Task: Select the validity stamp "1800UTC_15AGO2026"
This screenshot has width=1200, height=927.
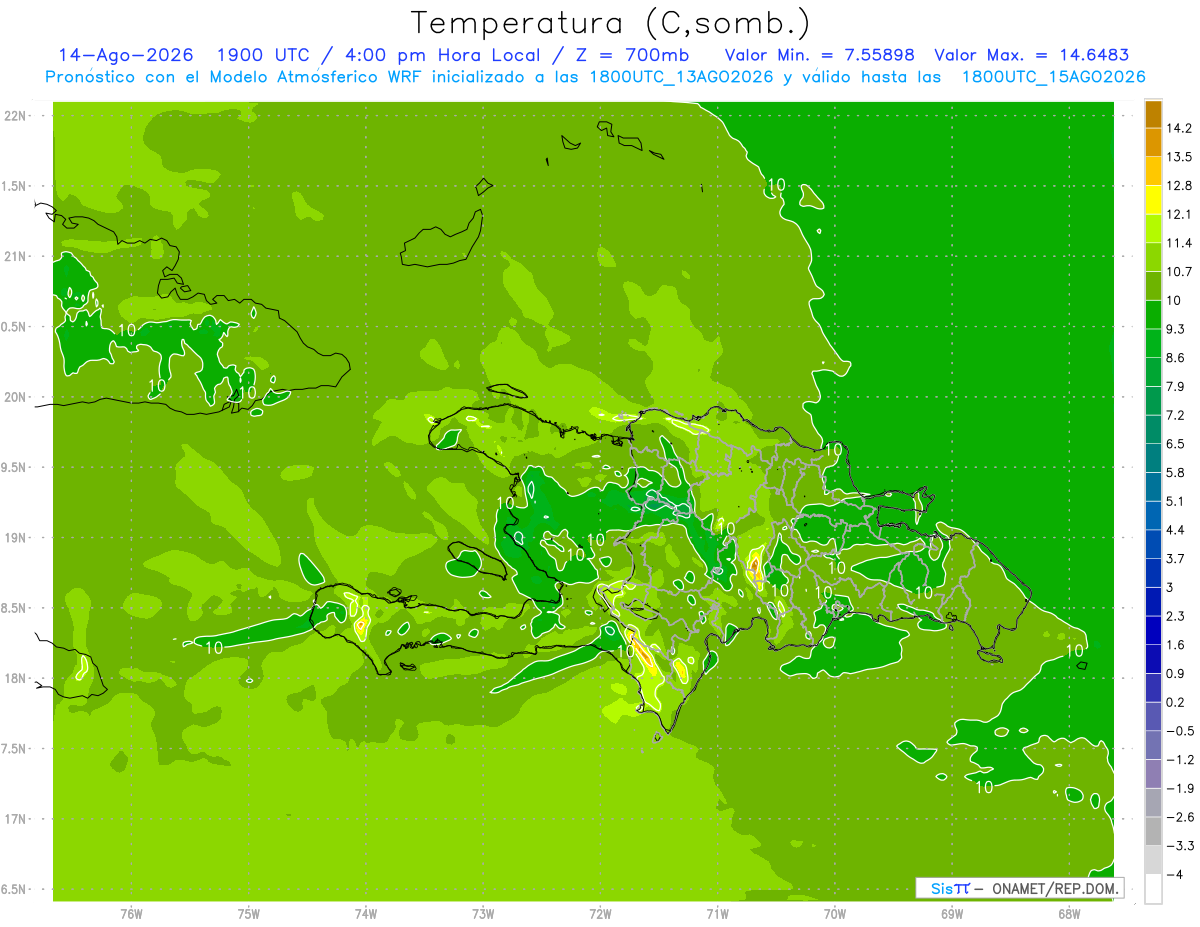Action: point(1053,77)
